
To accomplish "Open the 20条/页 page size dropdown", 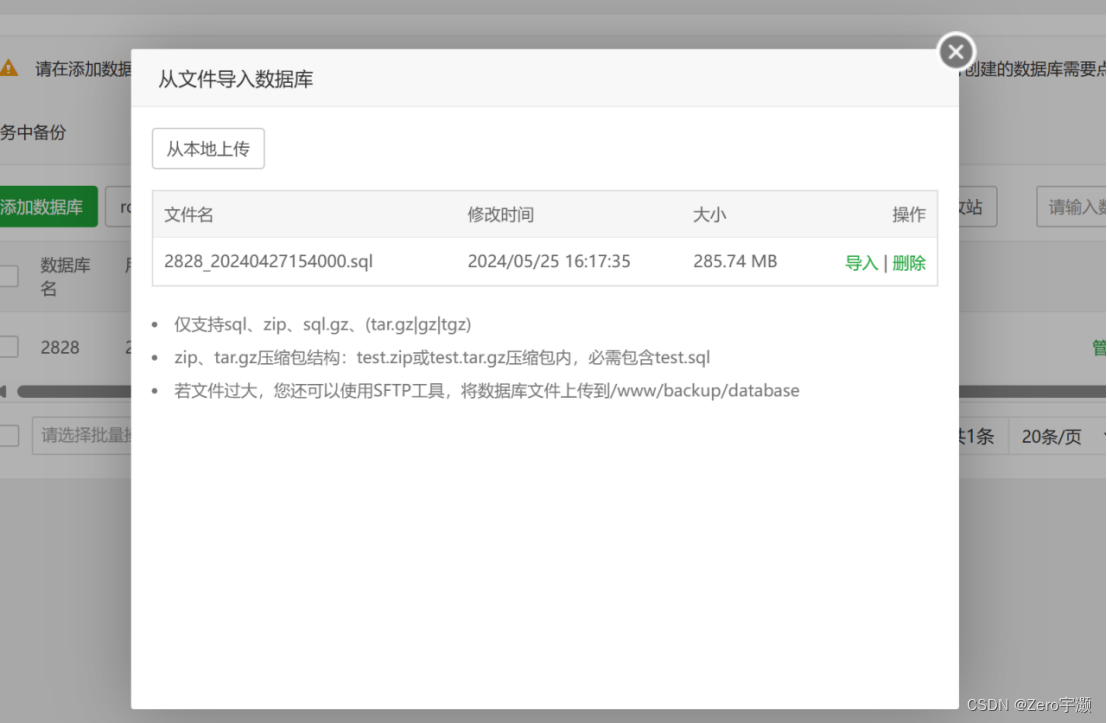I will click(1058, 436).
